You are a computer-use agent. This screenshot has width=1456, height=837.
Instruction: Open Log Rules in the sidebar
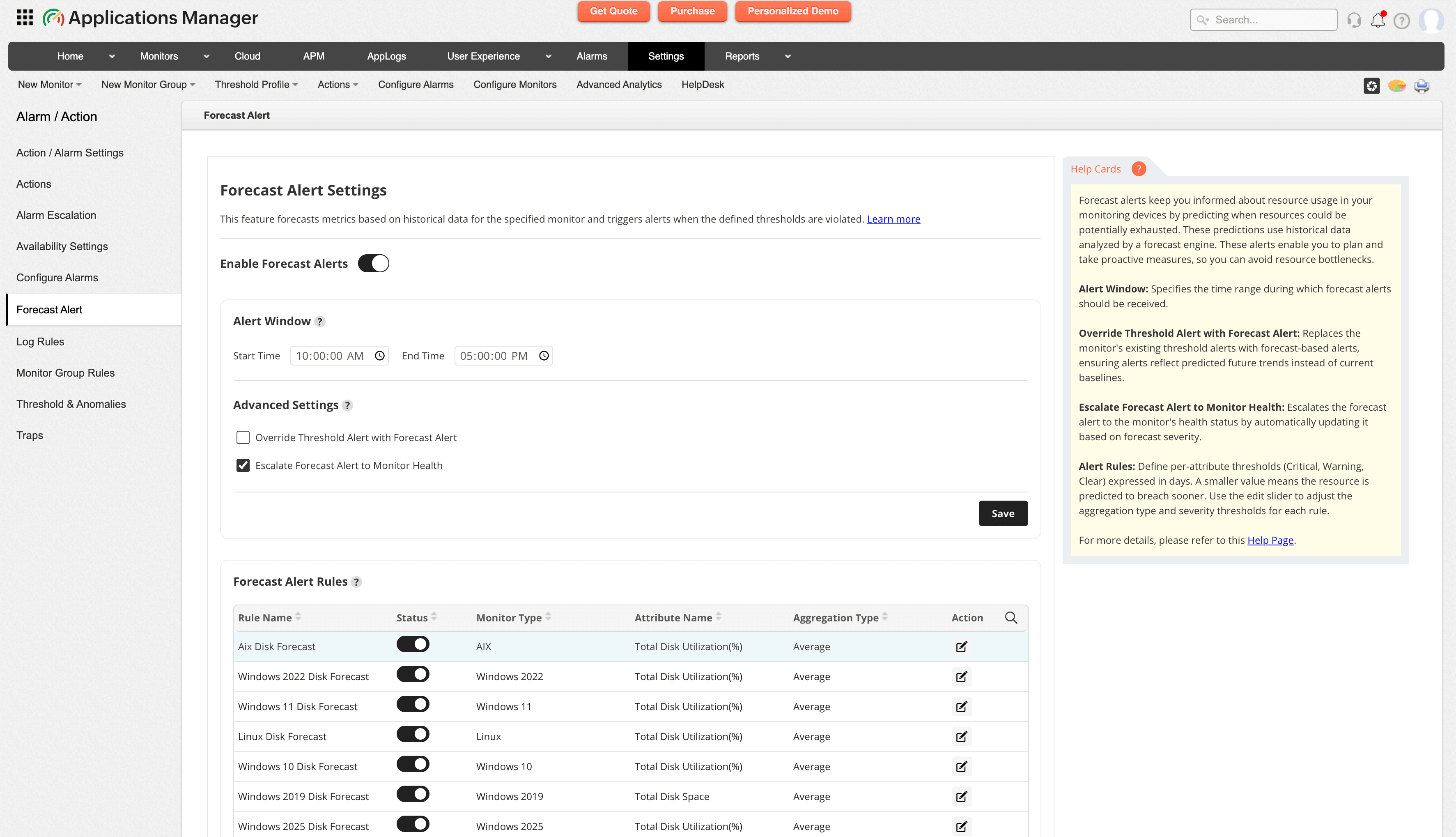[x=40, y=341]
